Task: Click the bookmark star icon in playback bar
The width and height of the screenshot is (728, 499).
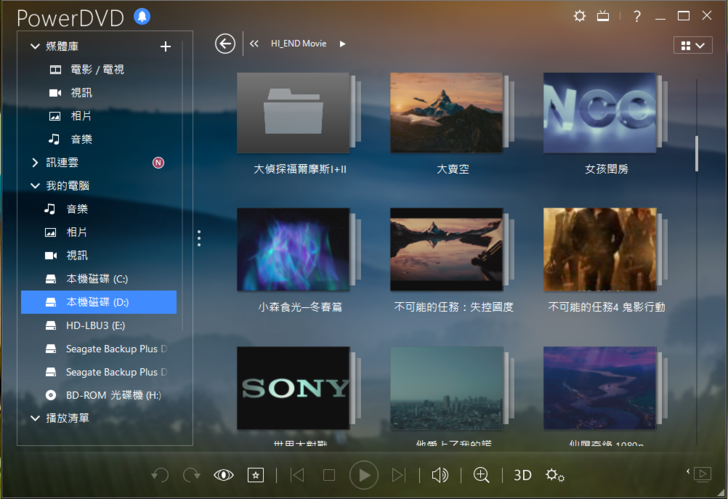Action: [x=255, y=475]
